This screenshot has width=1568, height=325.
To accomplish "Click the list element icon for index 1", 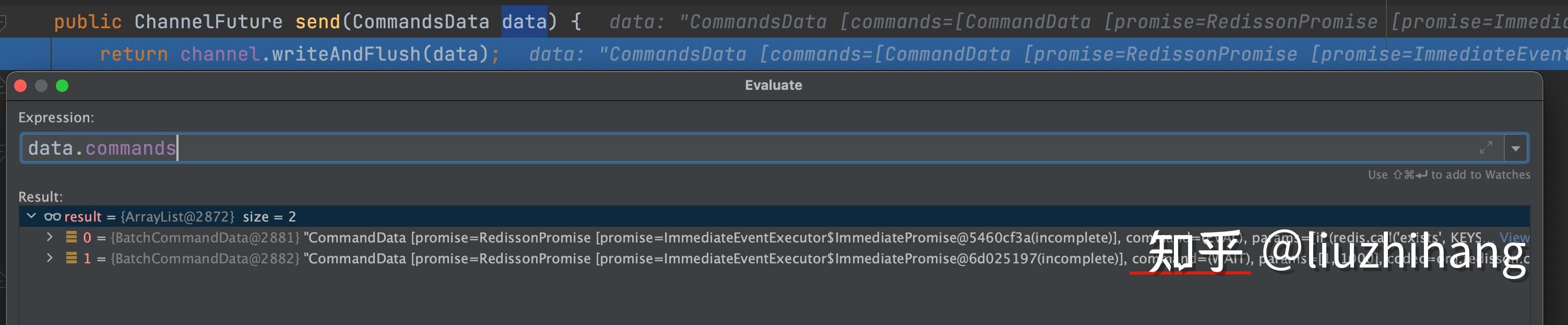I will [x=71, y=258].
